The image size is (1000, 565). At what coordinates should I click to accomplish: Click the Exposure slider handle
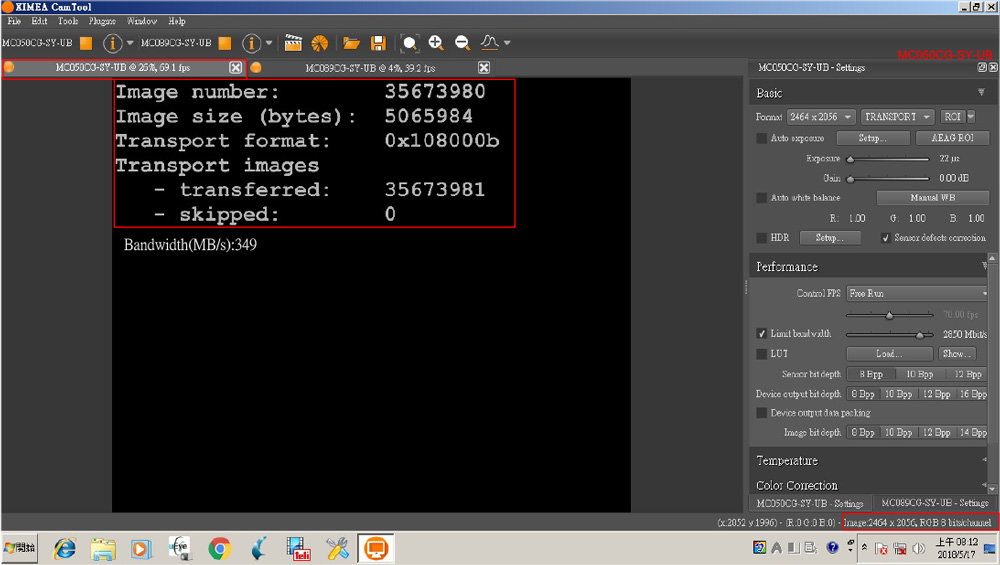click(x=850, y=159)
